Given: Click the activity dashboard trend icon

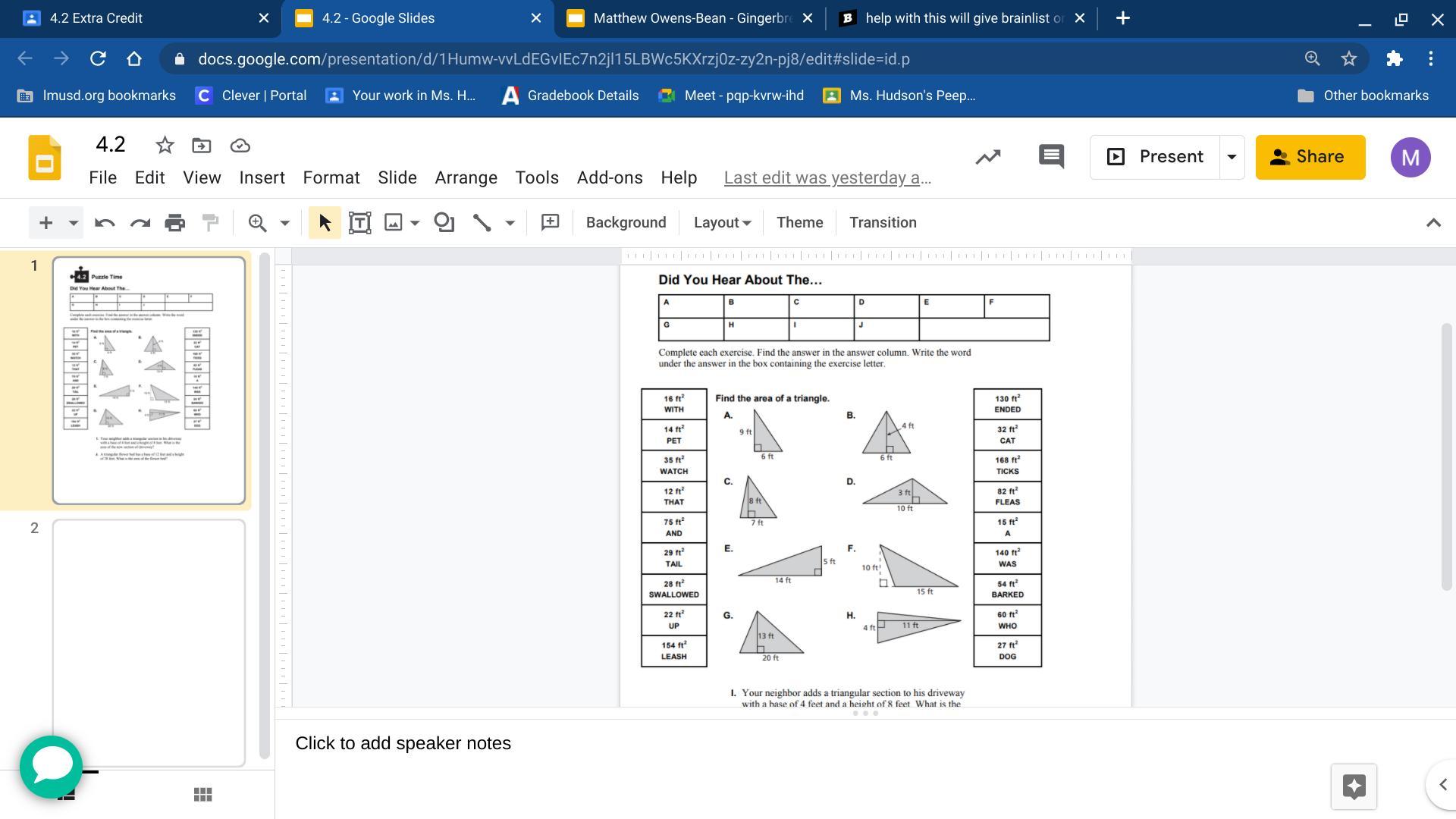Looking at the screenshot, I should (x=987, y=157).
